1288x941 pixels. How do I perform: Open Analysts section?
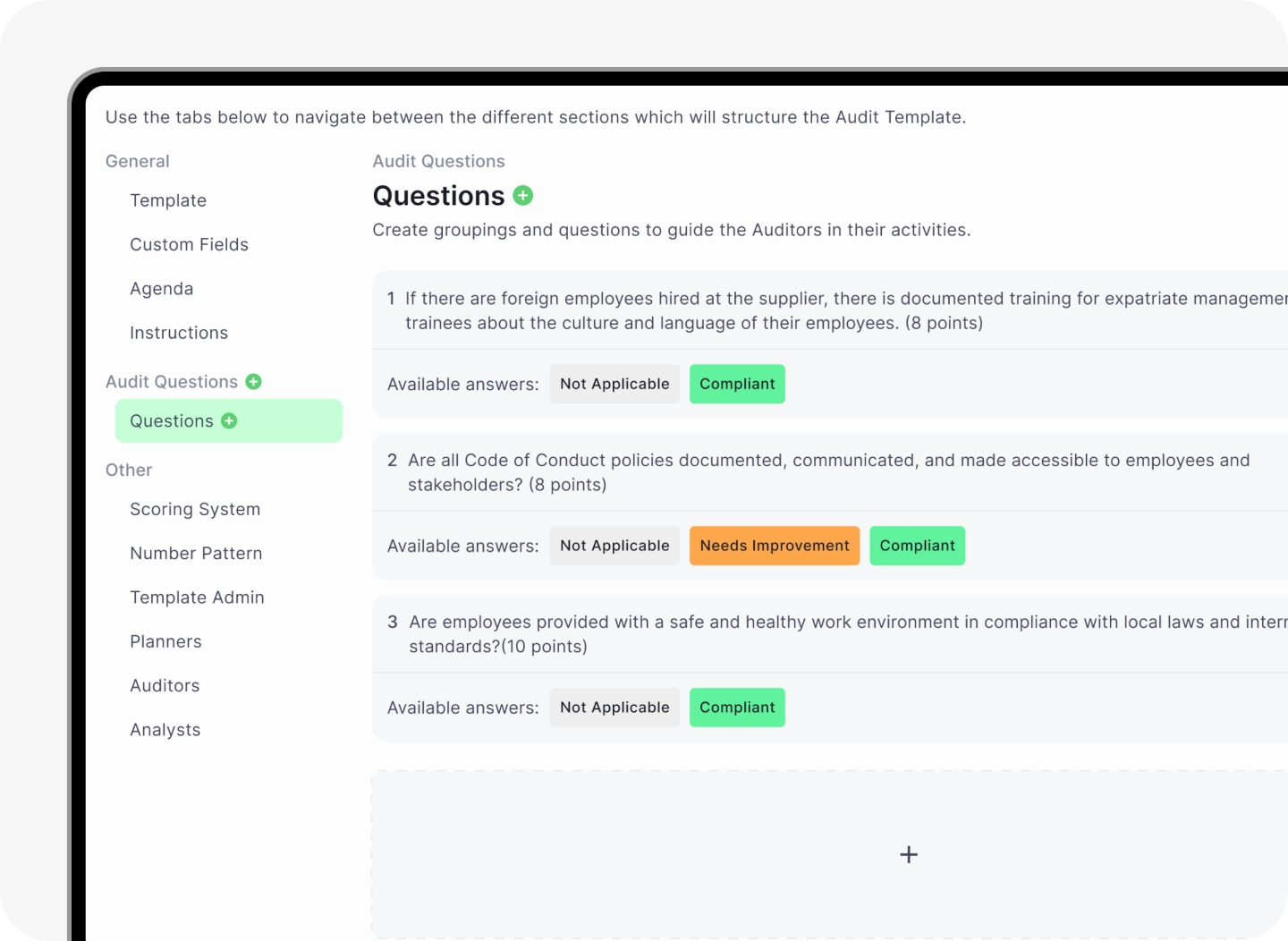165,730
